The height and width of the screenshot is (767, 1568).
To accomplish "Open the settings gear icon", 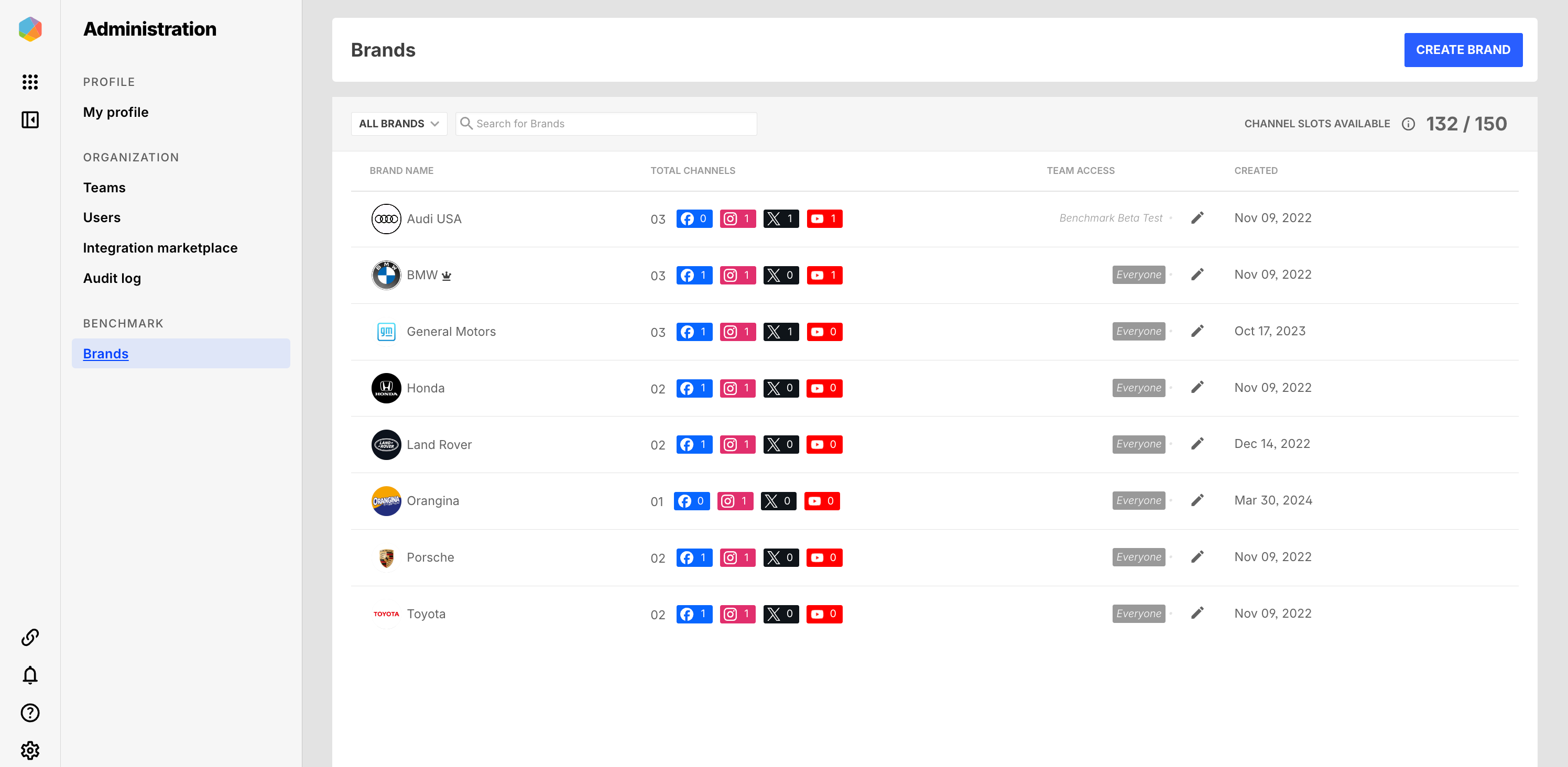I will pos(30,750).
